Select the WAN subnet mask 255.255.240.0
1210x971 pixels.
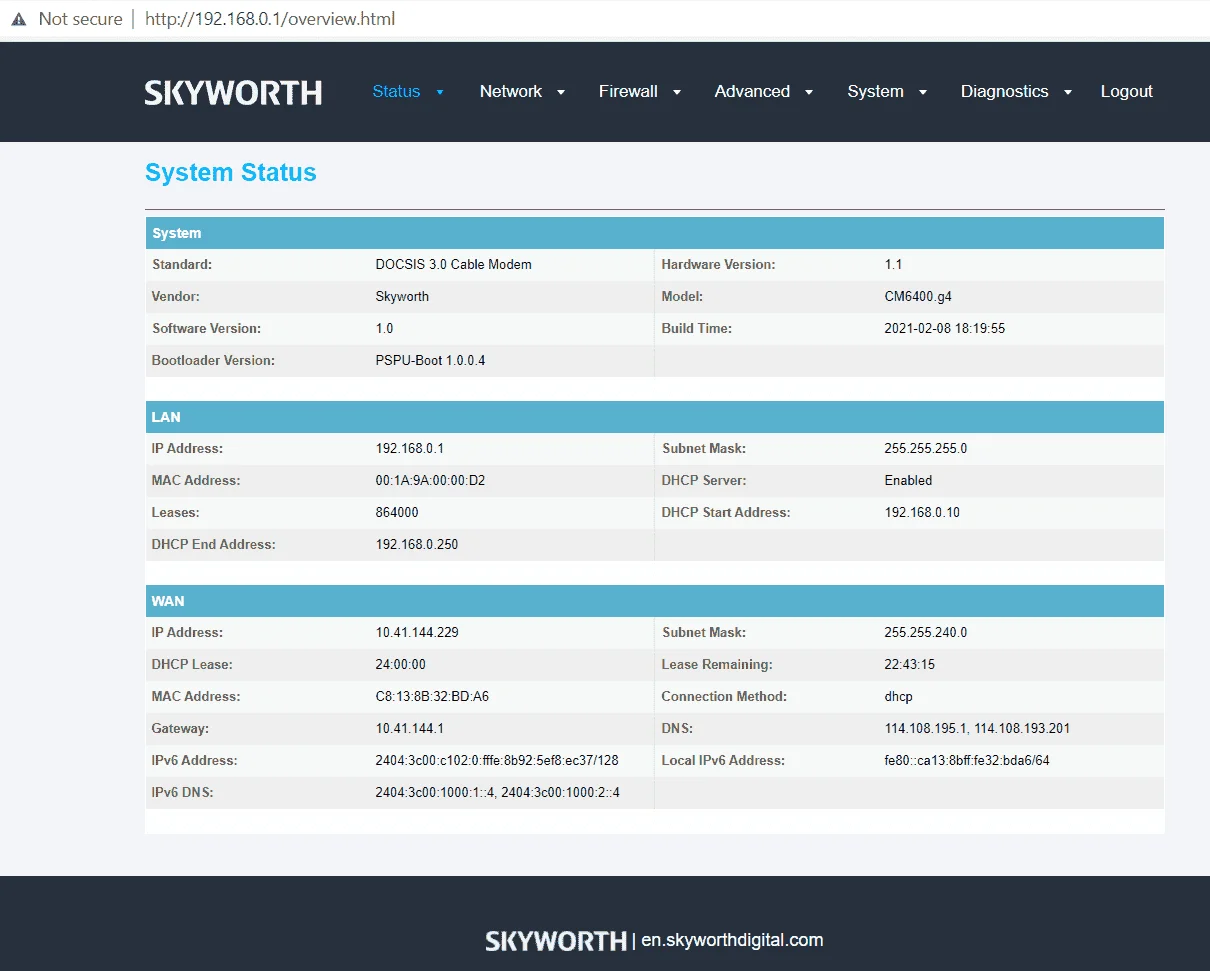coord(926,633)
